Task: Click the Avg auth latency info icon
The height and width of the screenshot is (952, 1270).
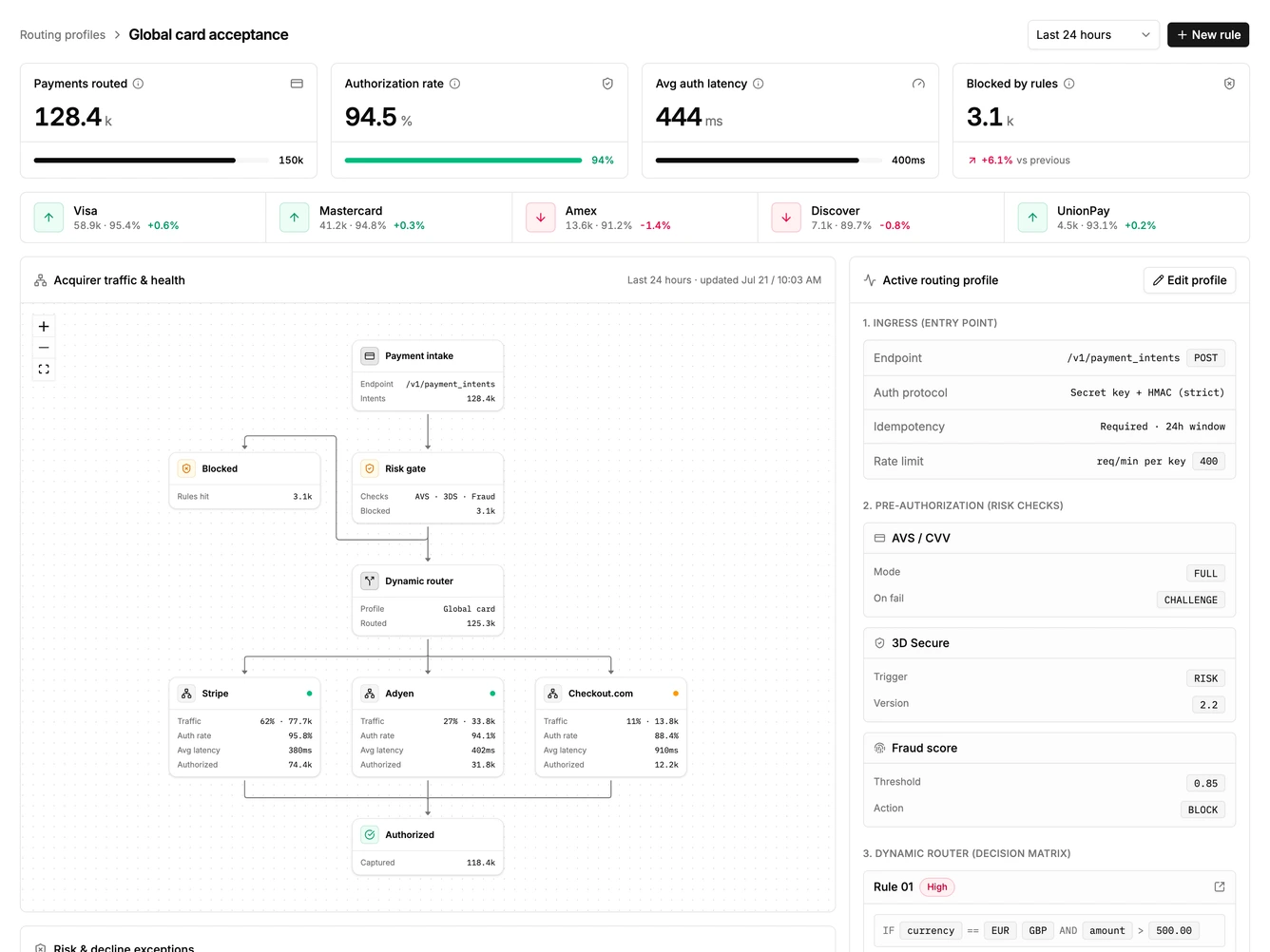Action: coord(758,84)
